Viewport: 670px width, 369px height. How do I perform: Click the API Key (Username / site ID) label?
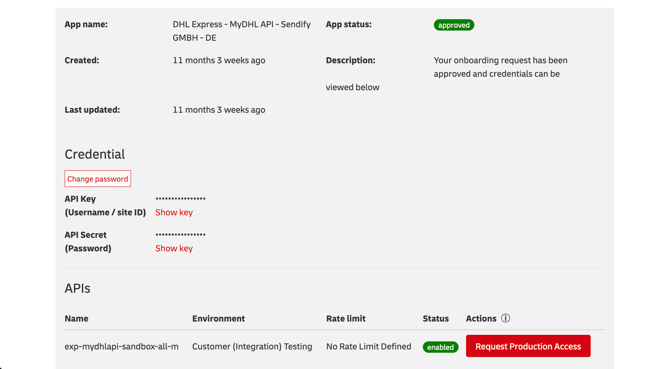point(105,205)
